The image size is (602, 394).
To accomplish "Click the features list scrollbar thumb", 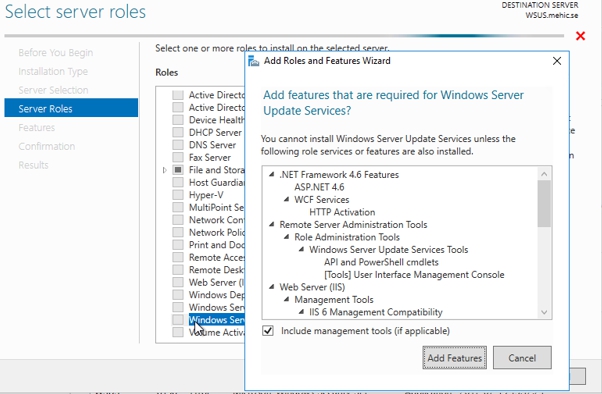I will coord(544,204).
